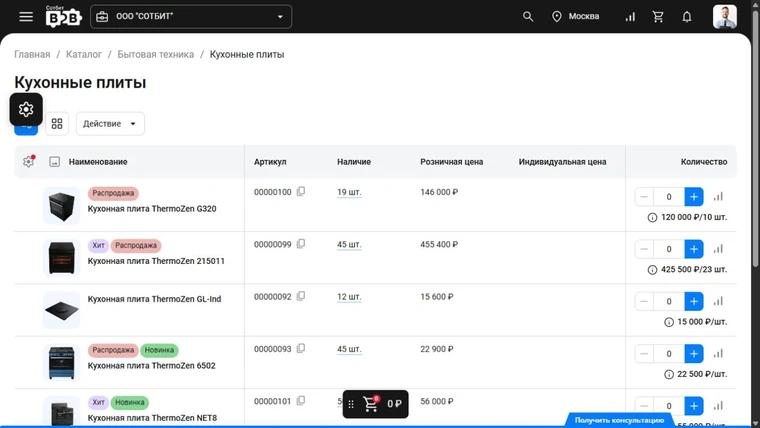The image size is (760, 428).
Task: Open the hamburger main menu
Action: [x=26, y=16]
